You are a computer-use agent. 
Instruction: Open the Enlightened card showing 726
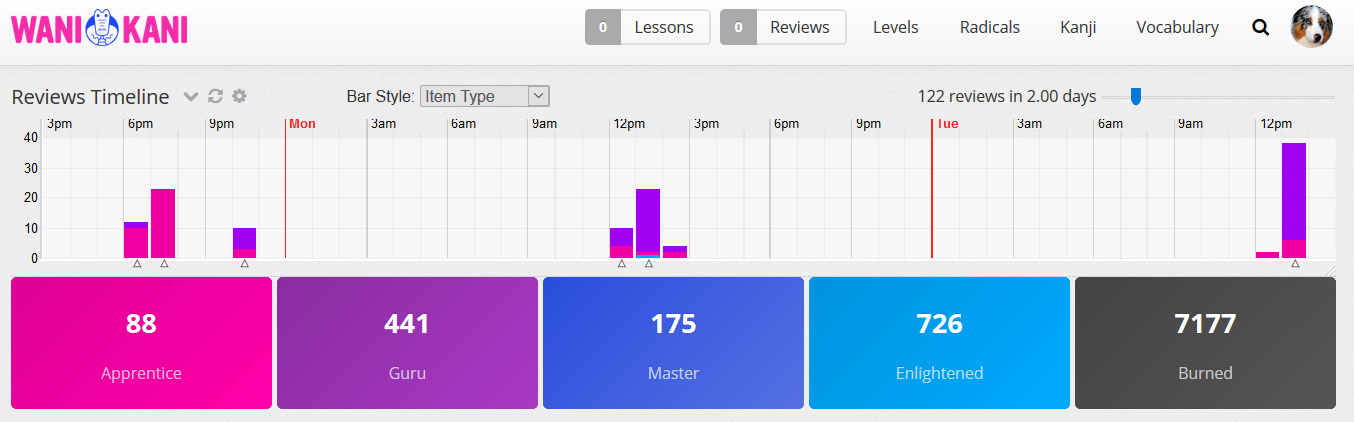[939, 343]
